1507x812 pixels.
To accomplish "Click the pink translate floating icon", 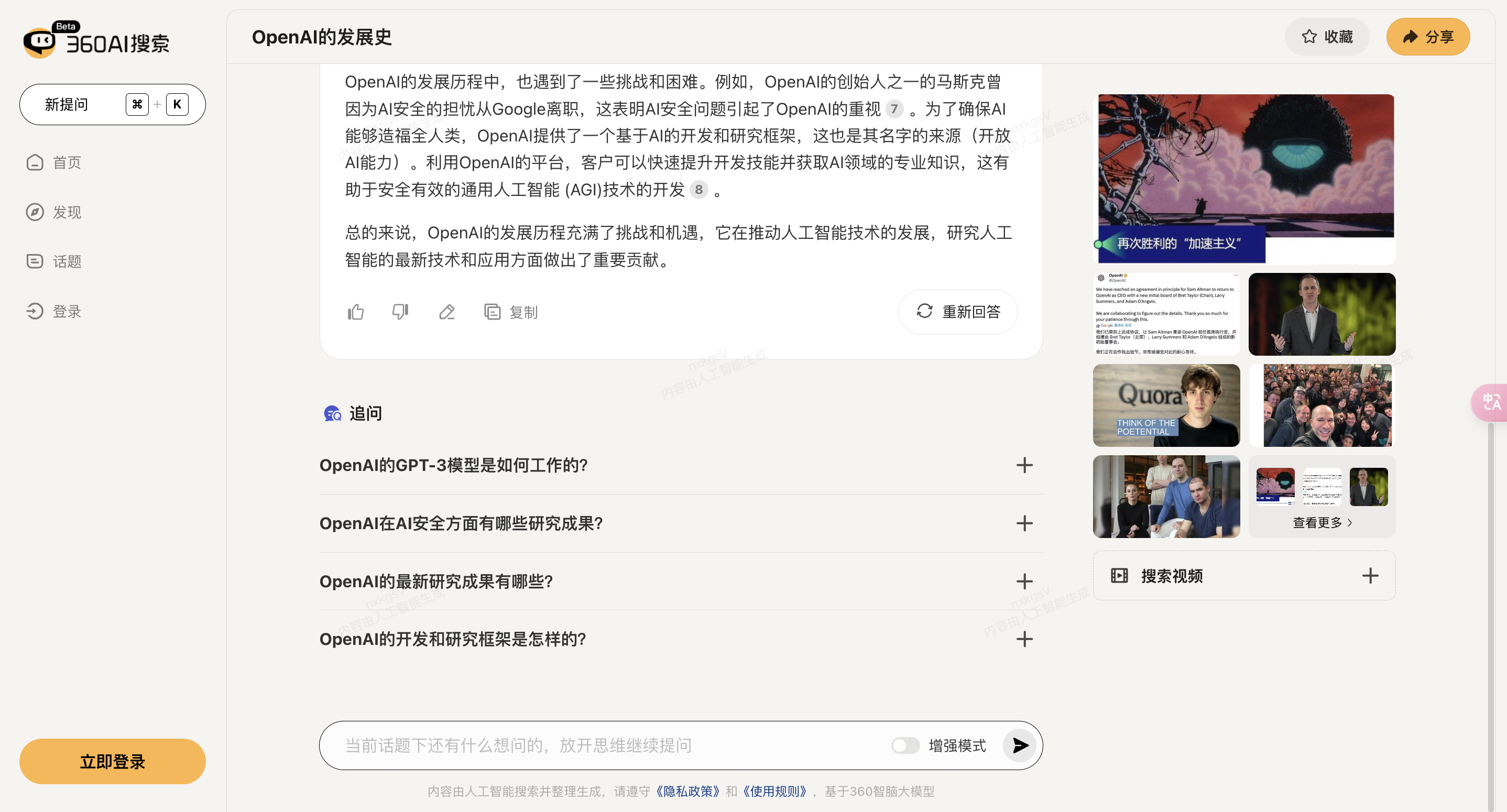I will pyautogui.click(x=1490, y=402).
